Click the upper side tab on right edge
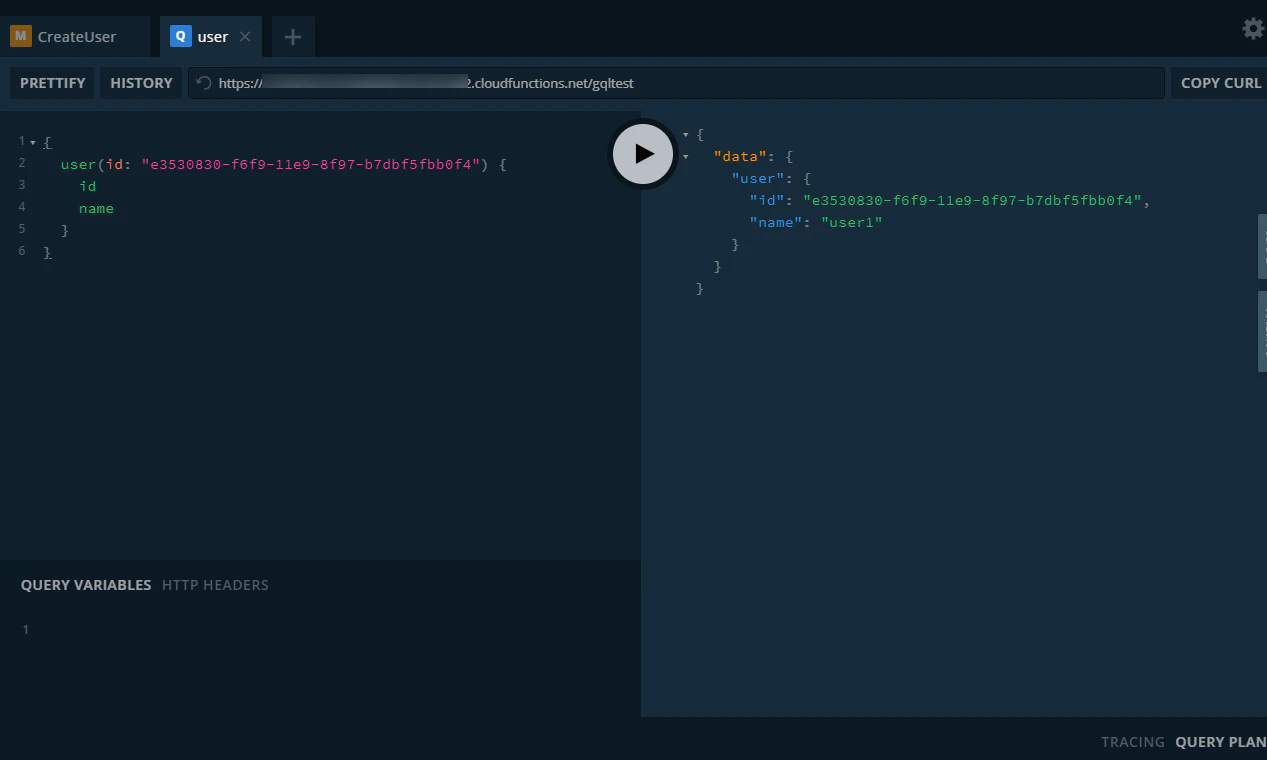Screen dimensions: 1267x760 pos(1262,246)
